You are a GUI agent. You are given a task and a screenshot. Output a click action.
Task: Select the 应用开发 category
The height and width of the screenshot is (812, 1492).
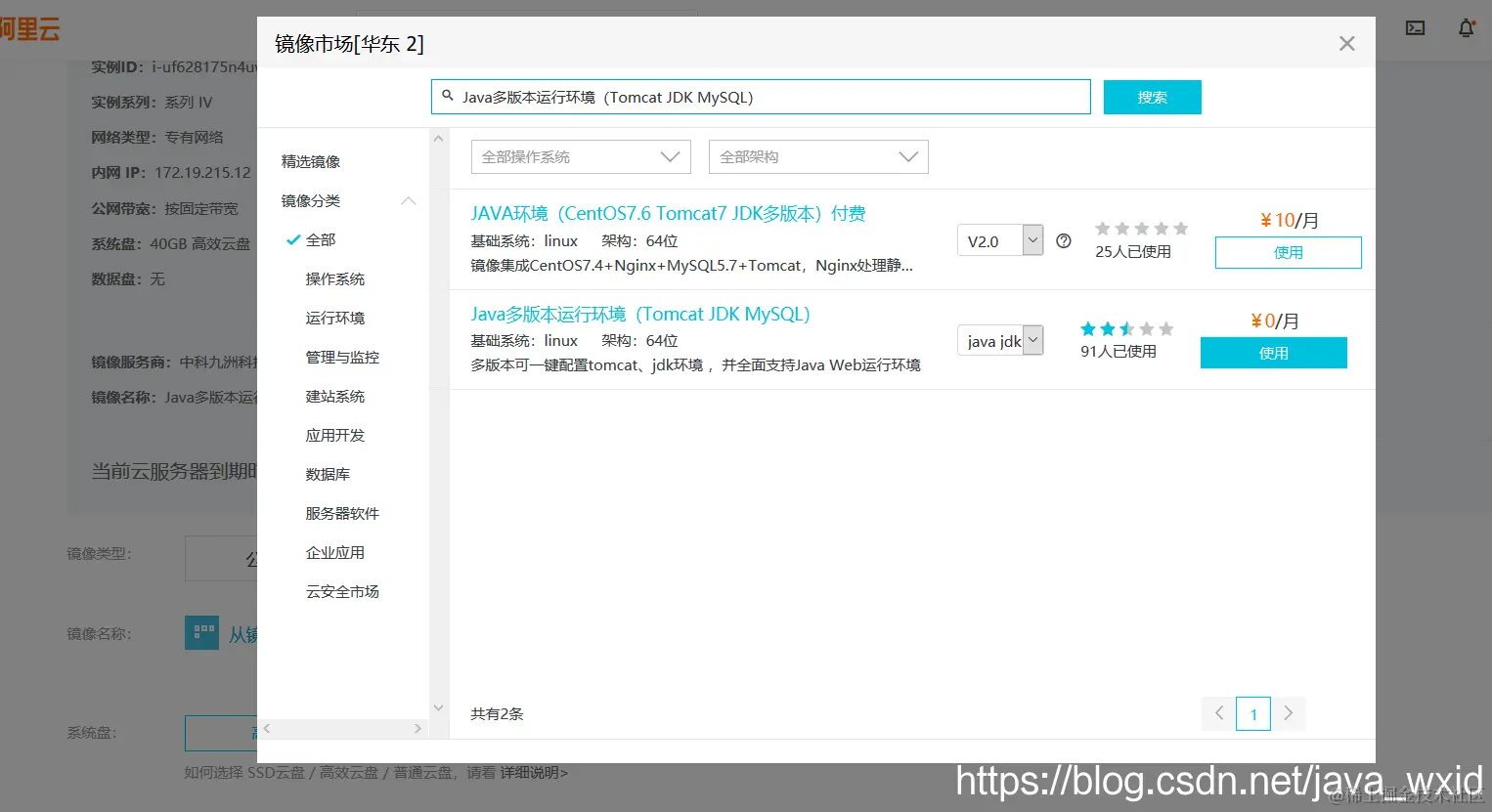335,435
